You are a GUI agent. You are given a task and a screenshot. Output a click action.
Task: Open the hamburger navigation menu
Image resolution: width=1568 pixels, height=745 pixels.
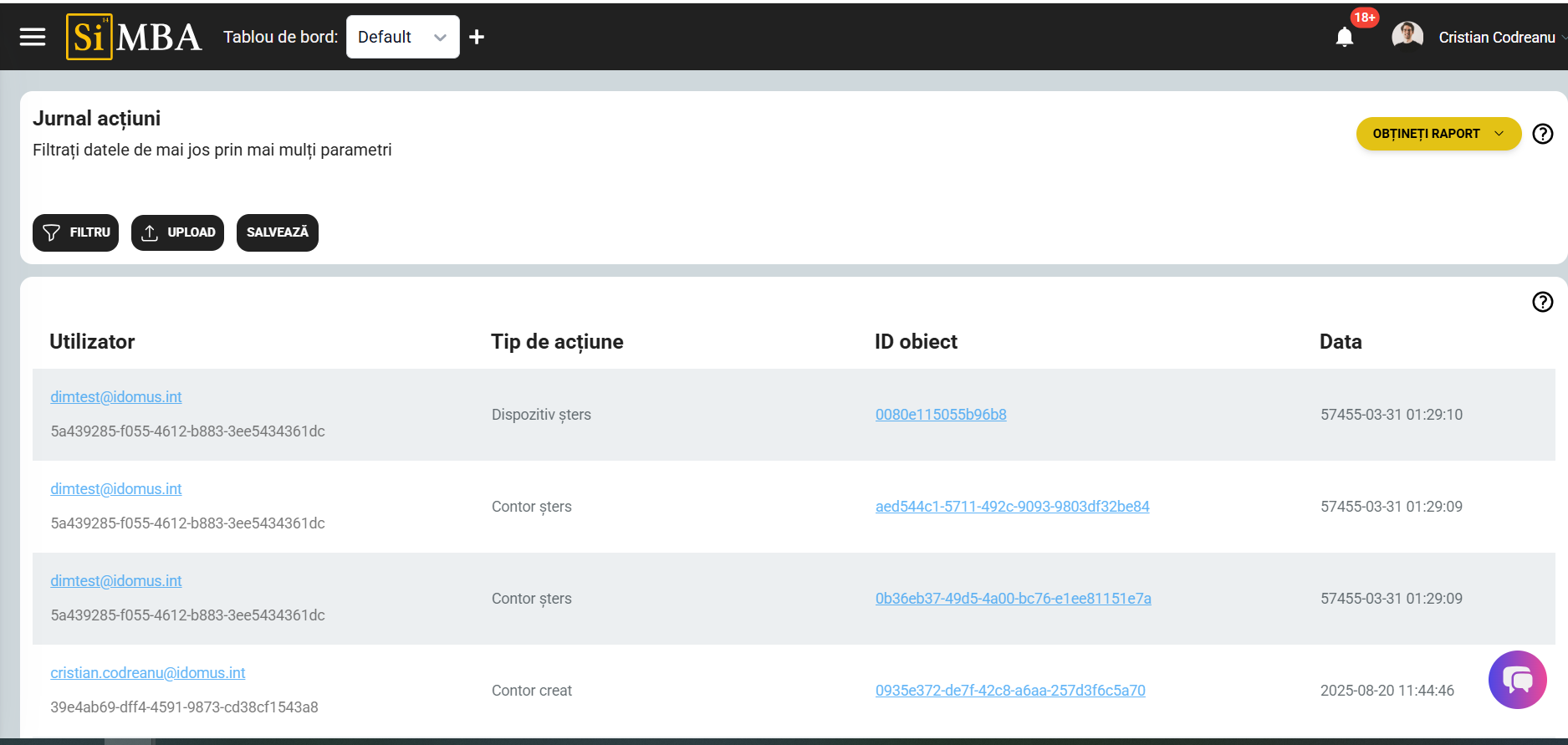point(33,37)
